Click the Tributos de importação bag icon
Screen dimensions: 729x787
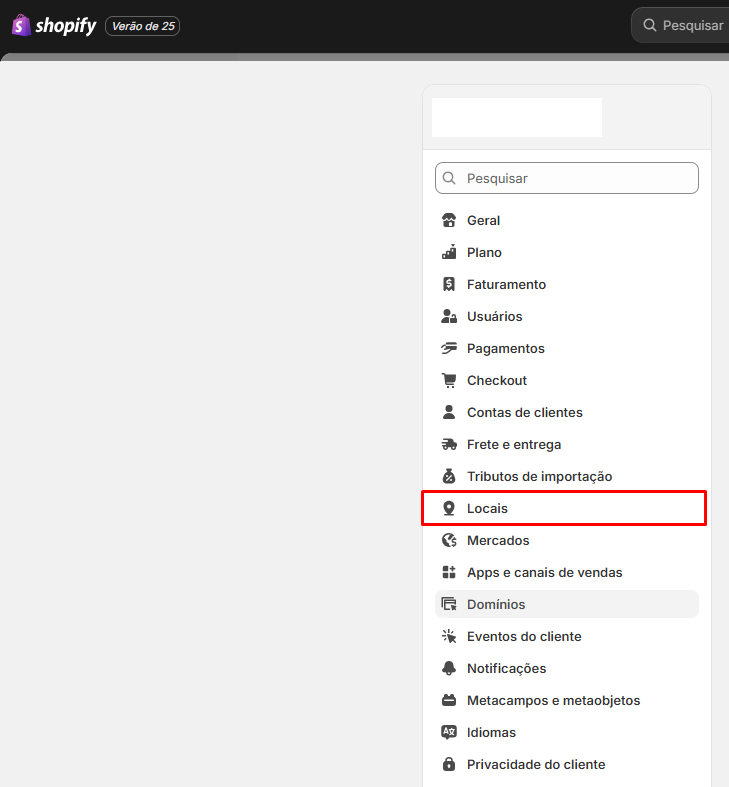point(449,476)
